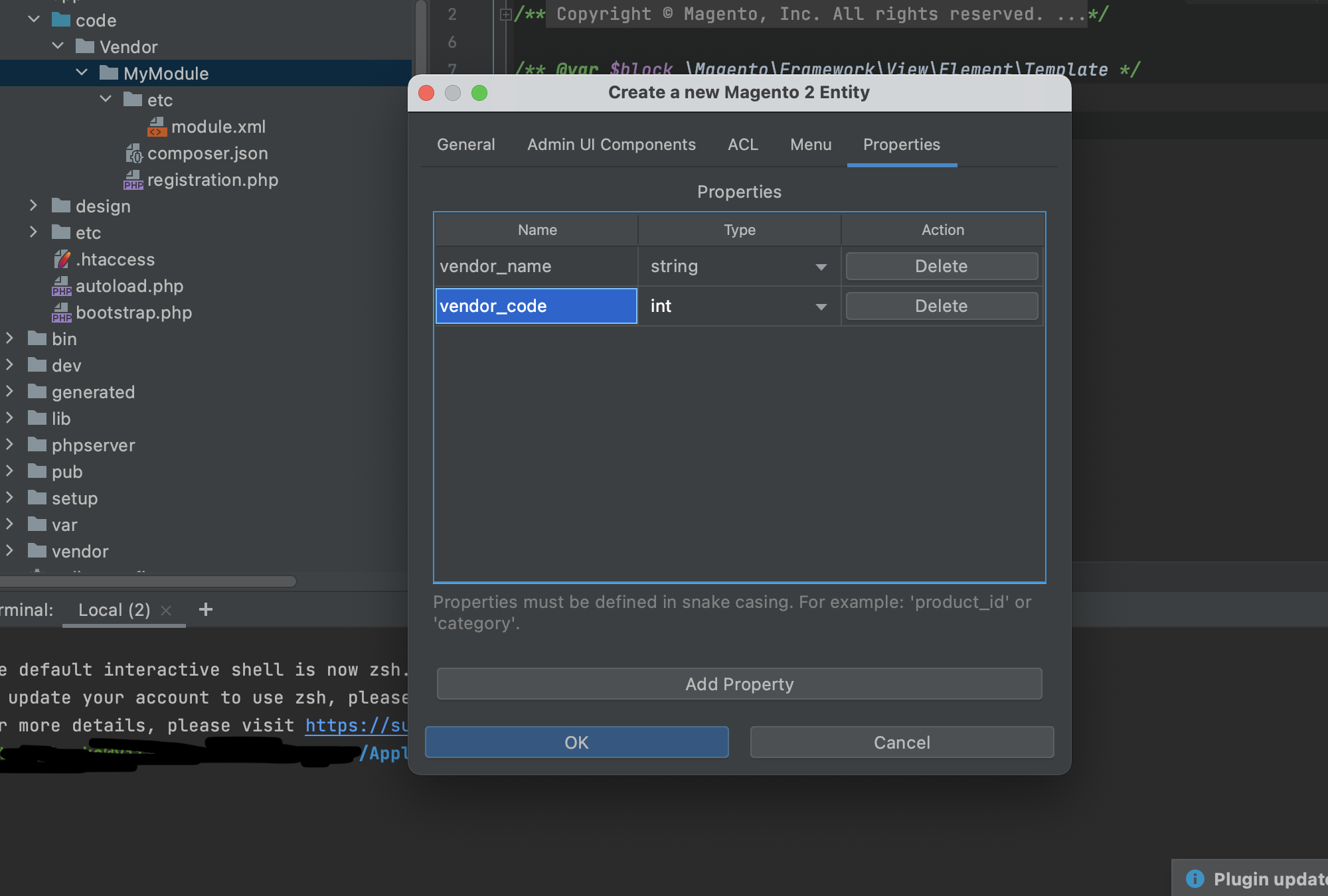The height and width of the screenshot is (896, 1328).
Task: Close the Local (2) terminal tab
Action: coord(167,610)
